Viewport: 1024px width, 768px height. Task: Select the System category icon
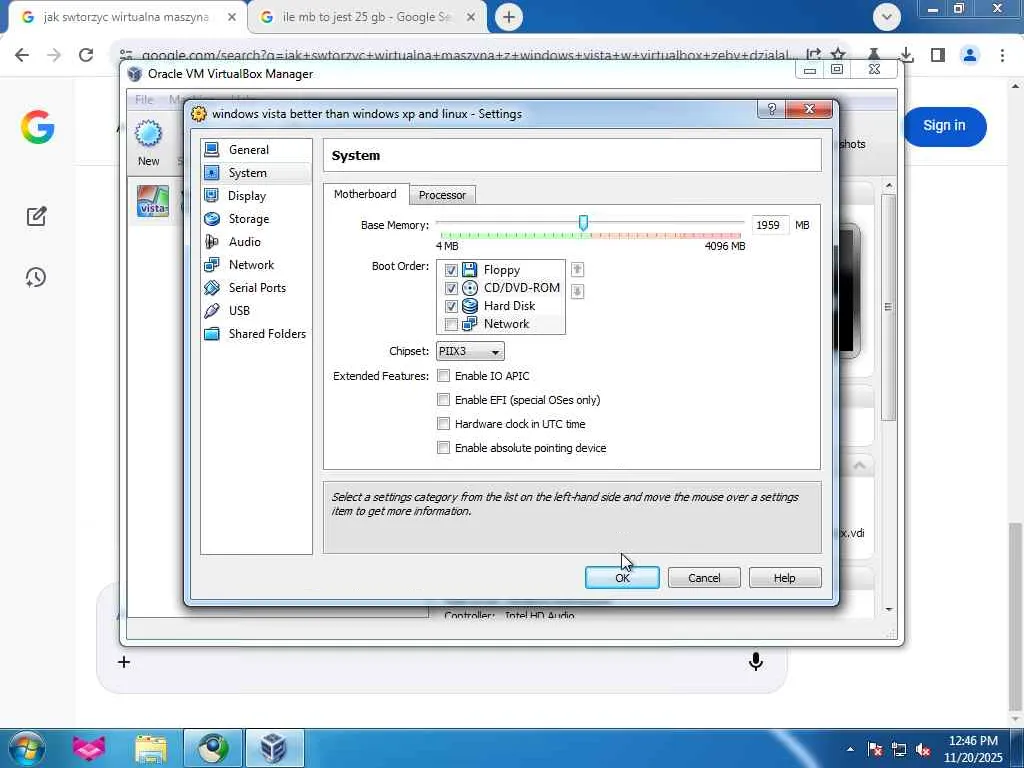point(212,172)
